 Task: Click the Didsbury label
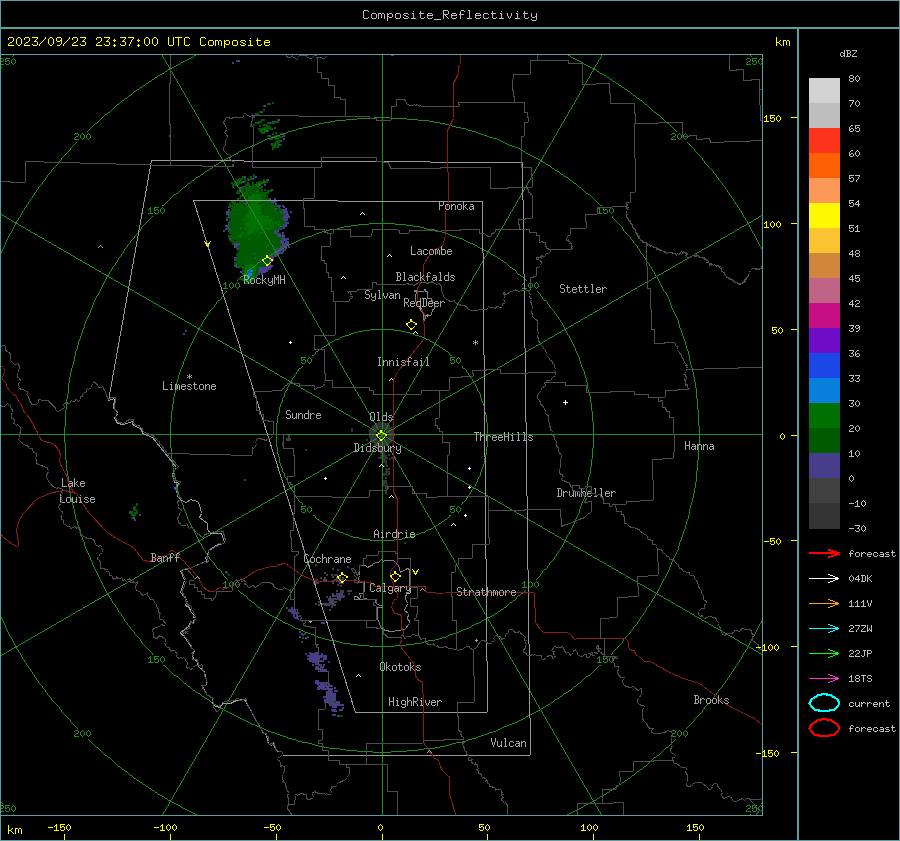[377, 448]
